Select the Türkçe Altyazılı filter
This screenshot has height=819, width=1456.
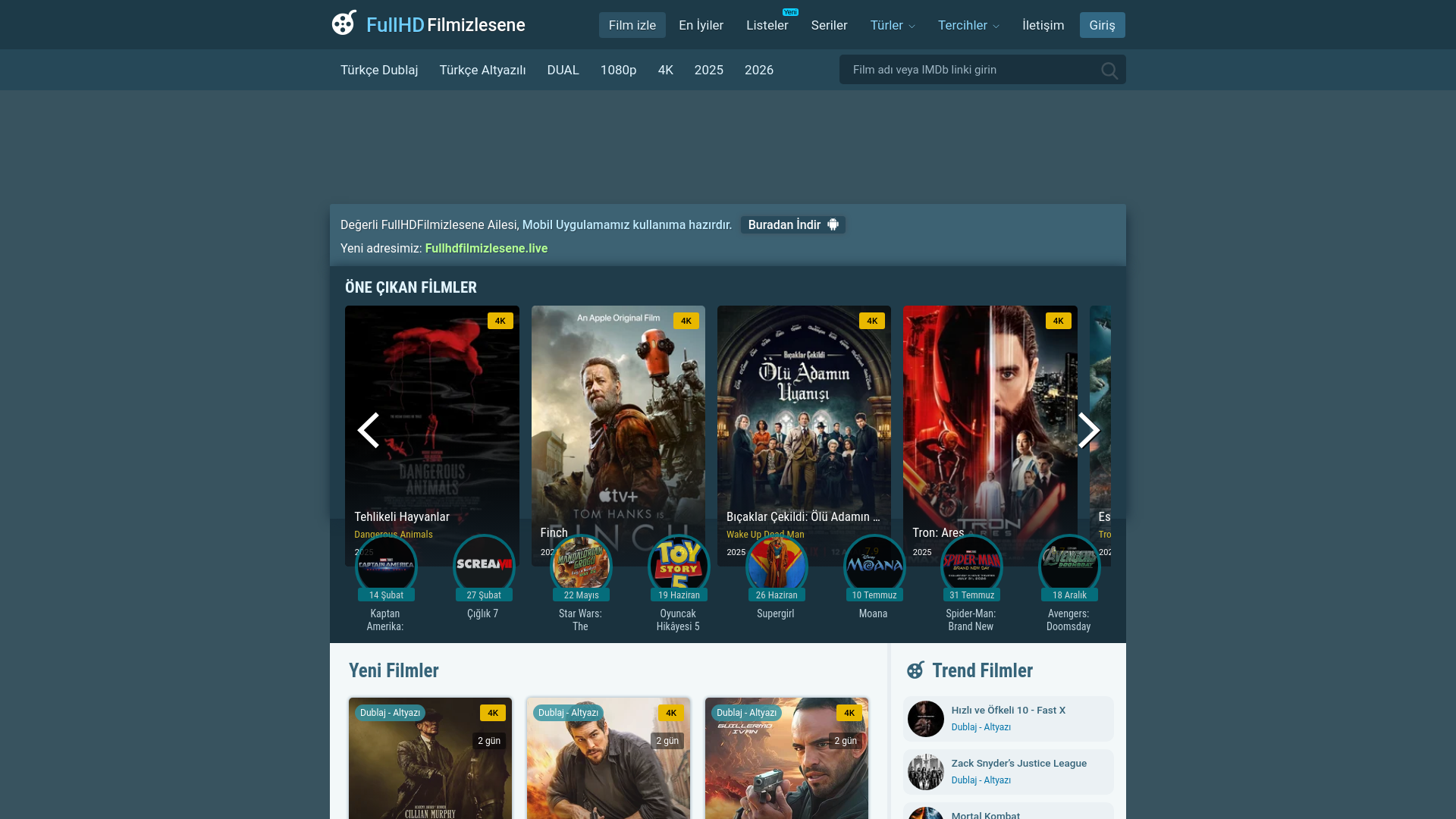point(482,70)
